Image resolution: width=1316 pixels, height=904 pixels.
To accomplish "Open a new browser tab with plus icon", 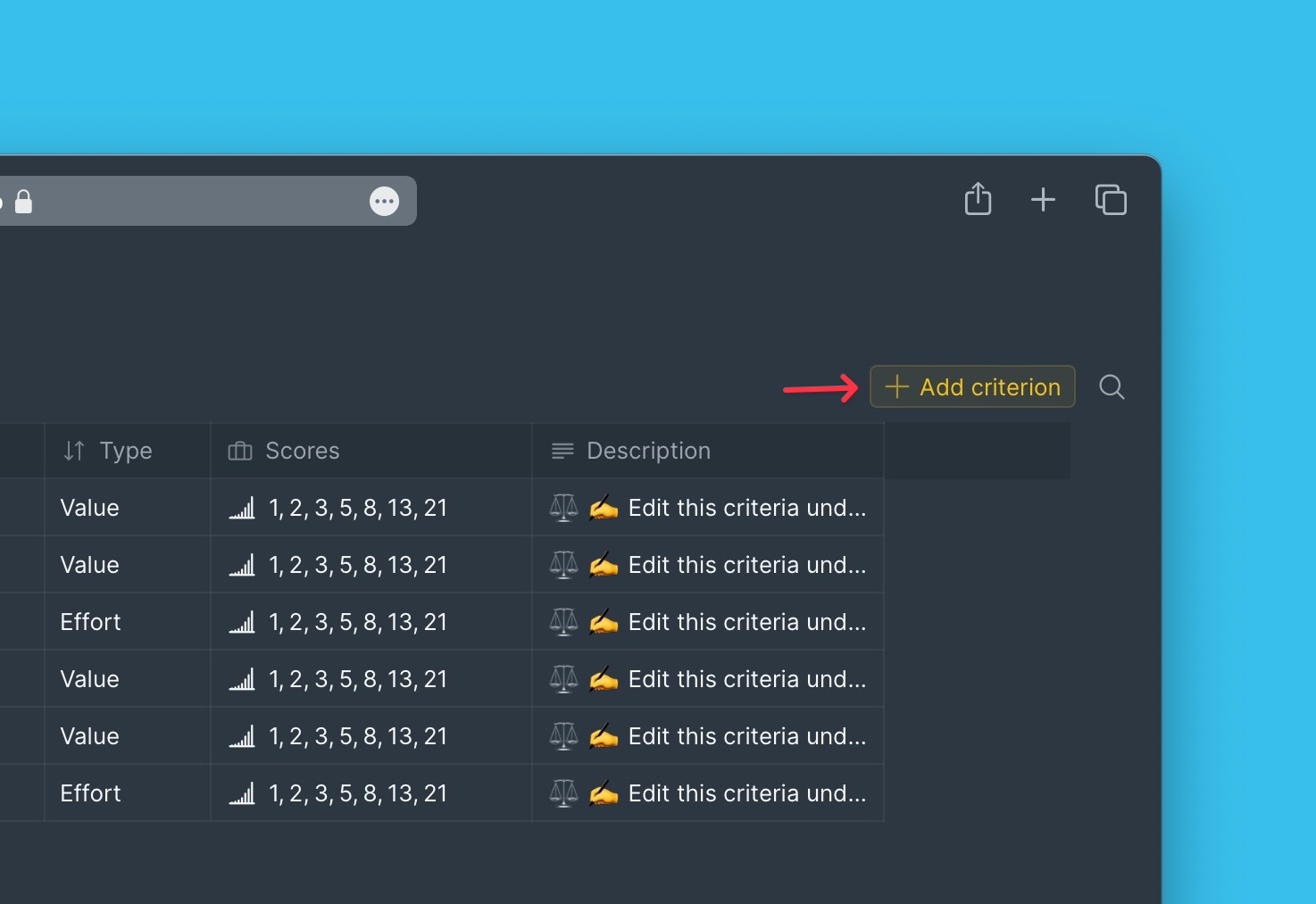I will pyautogui.click(x=1043, y=199).
